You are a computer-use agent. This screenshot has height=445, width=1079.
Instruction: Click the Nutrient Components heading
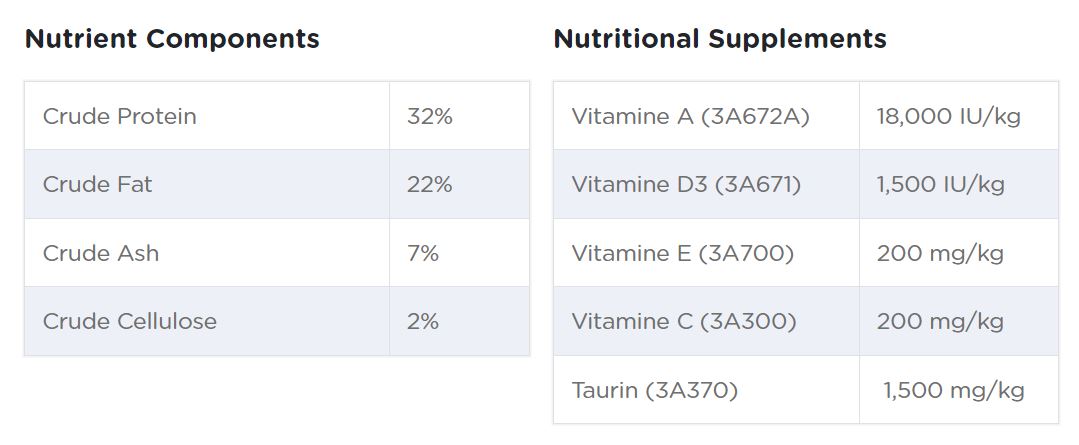[172, 39]
